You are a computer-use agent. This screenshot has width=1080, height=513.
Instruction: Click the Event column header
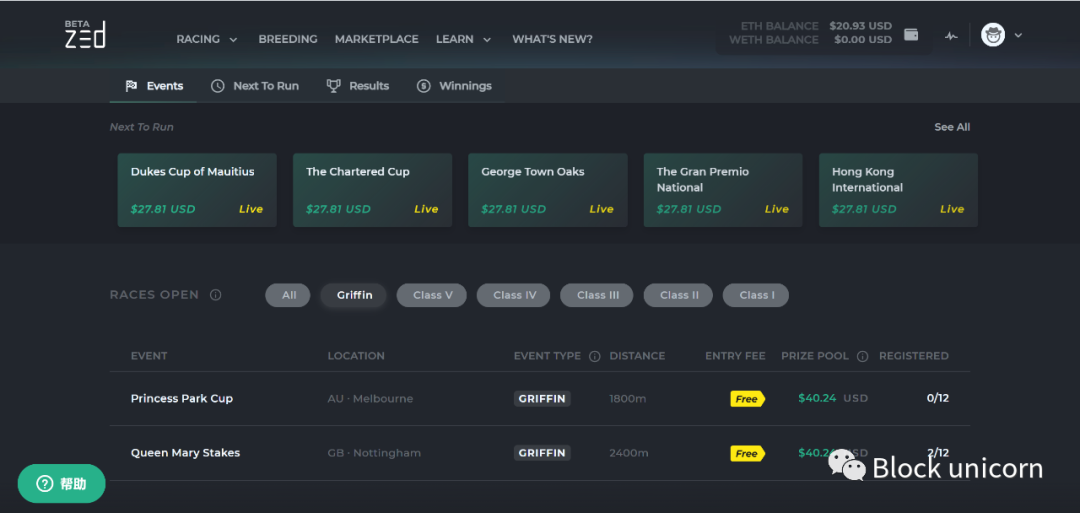[149, 356]
